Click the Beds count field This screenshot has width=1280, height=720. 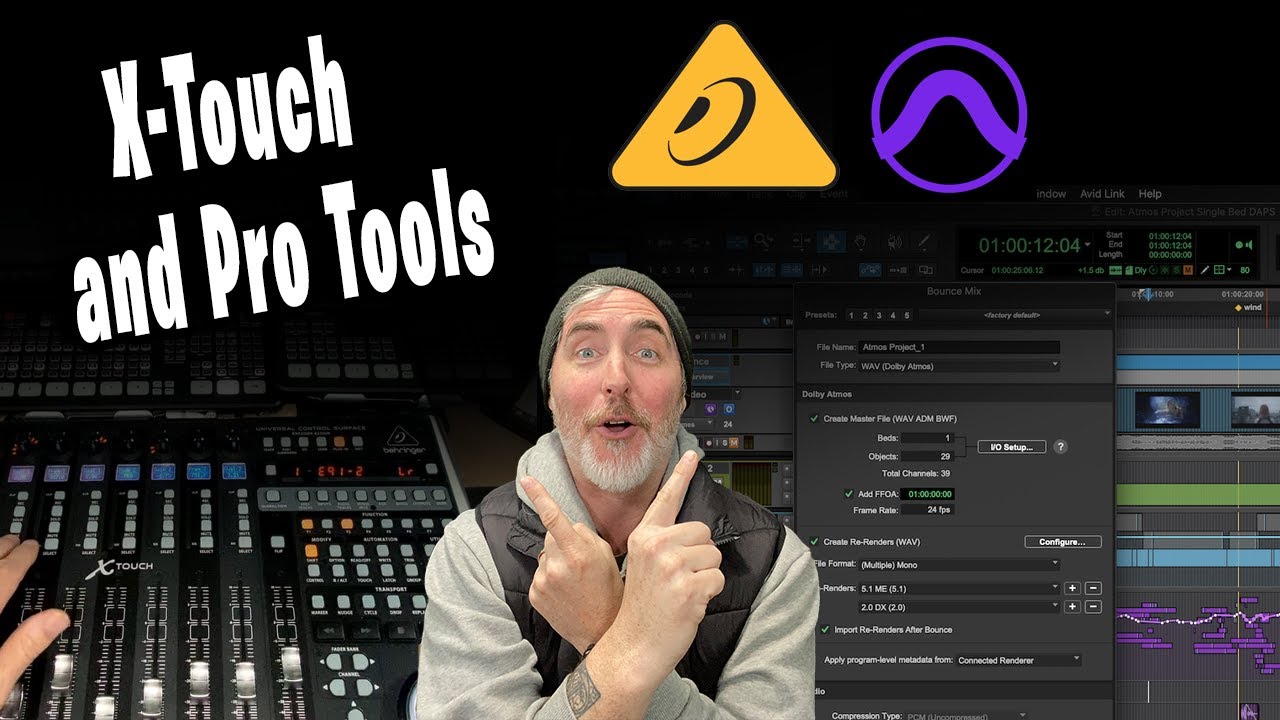click(x=928, y=438)
